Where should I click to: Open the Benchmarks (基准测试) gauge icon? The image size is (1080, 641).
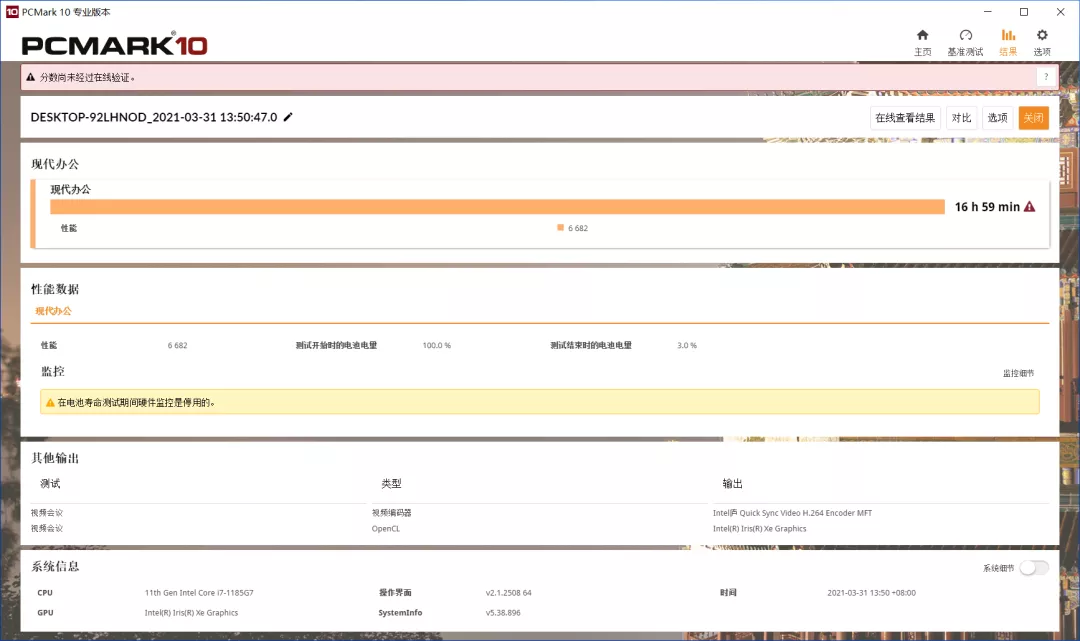click(x=965, y=36)
